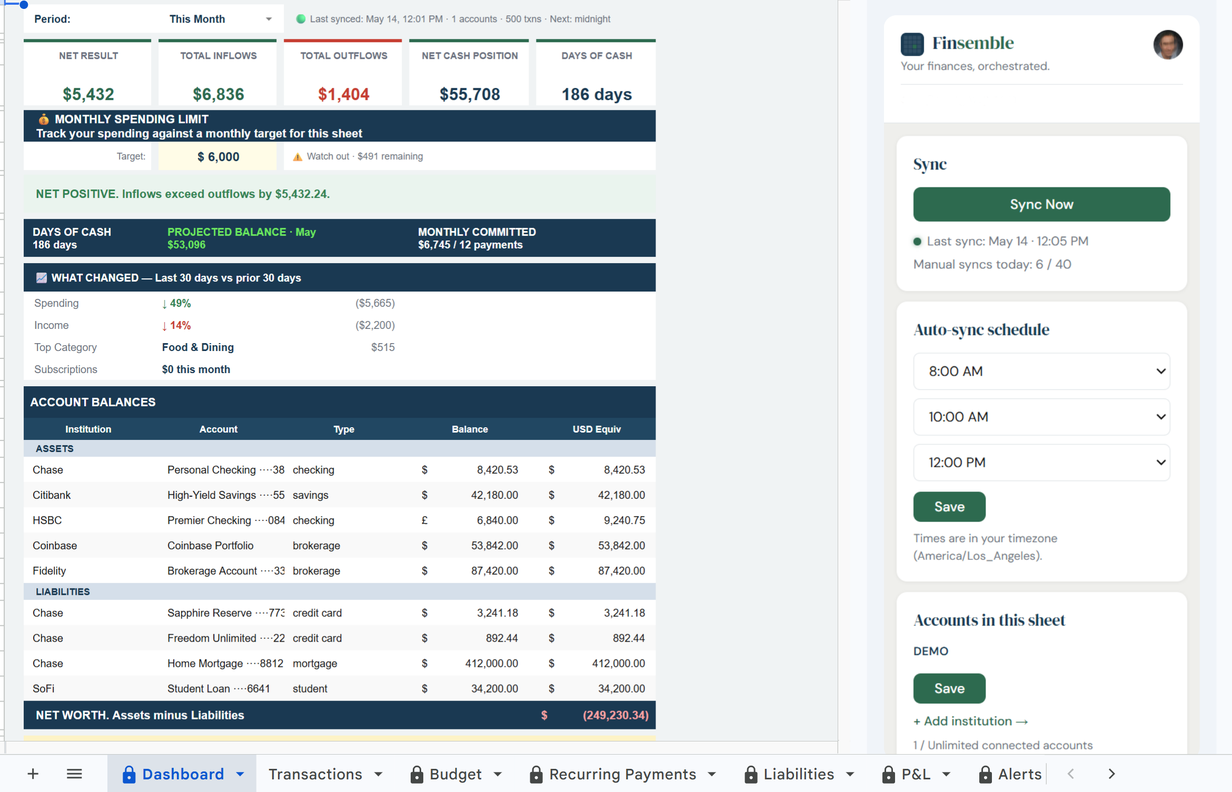Open the Transactions tab dropdown arrow
The width and height of the screenshot is (1232, 792).
[x=378, y=774]
